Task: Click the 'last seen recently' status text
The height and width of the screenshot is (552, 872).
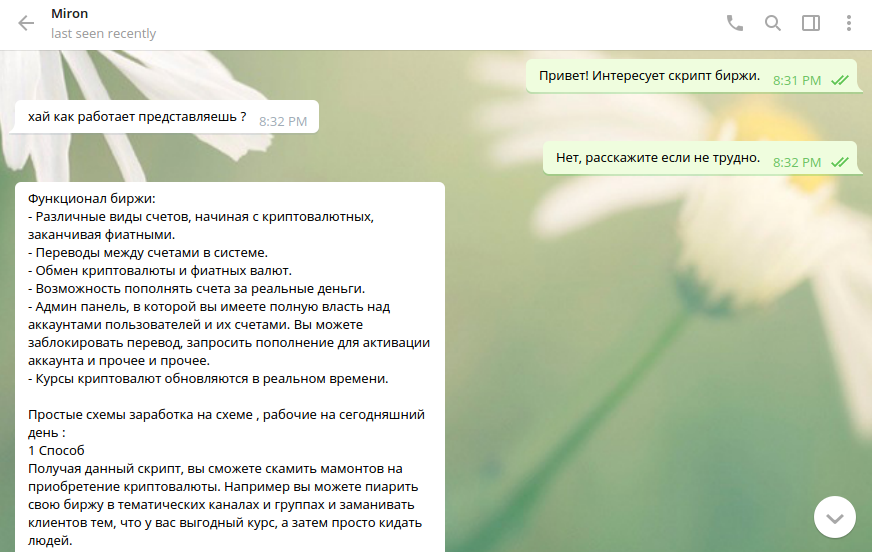Action: click(103, 33)
